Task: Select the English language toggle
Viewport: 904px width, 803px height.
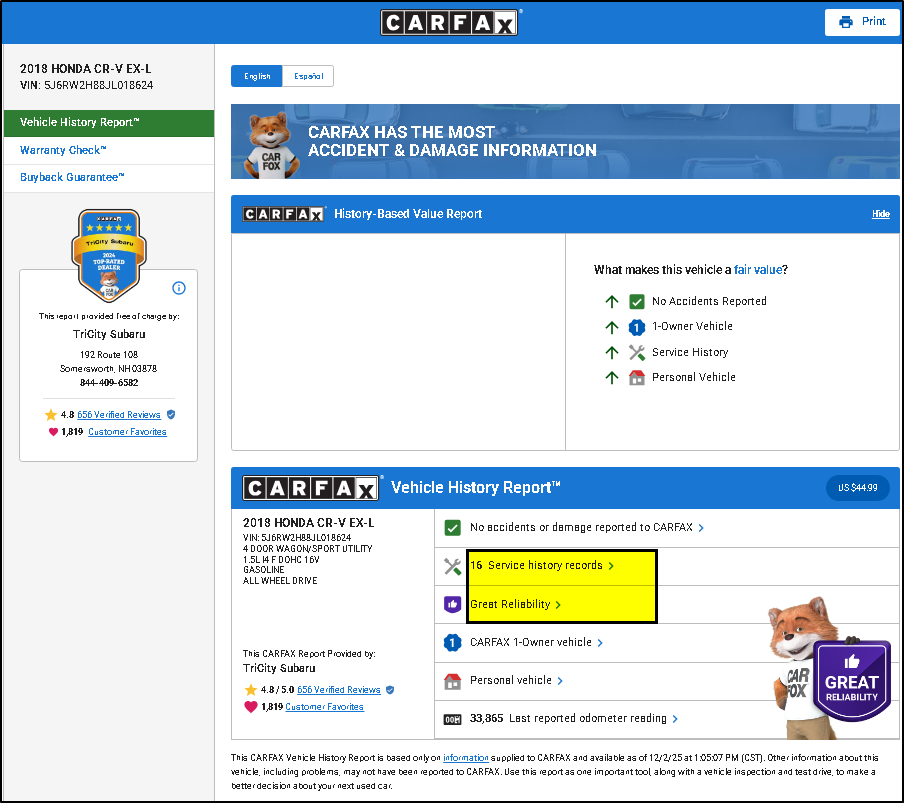Action: click(257, 77)
